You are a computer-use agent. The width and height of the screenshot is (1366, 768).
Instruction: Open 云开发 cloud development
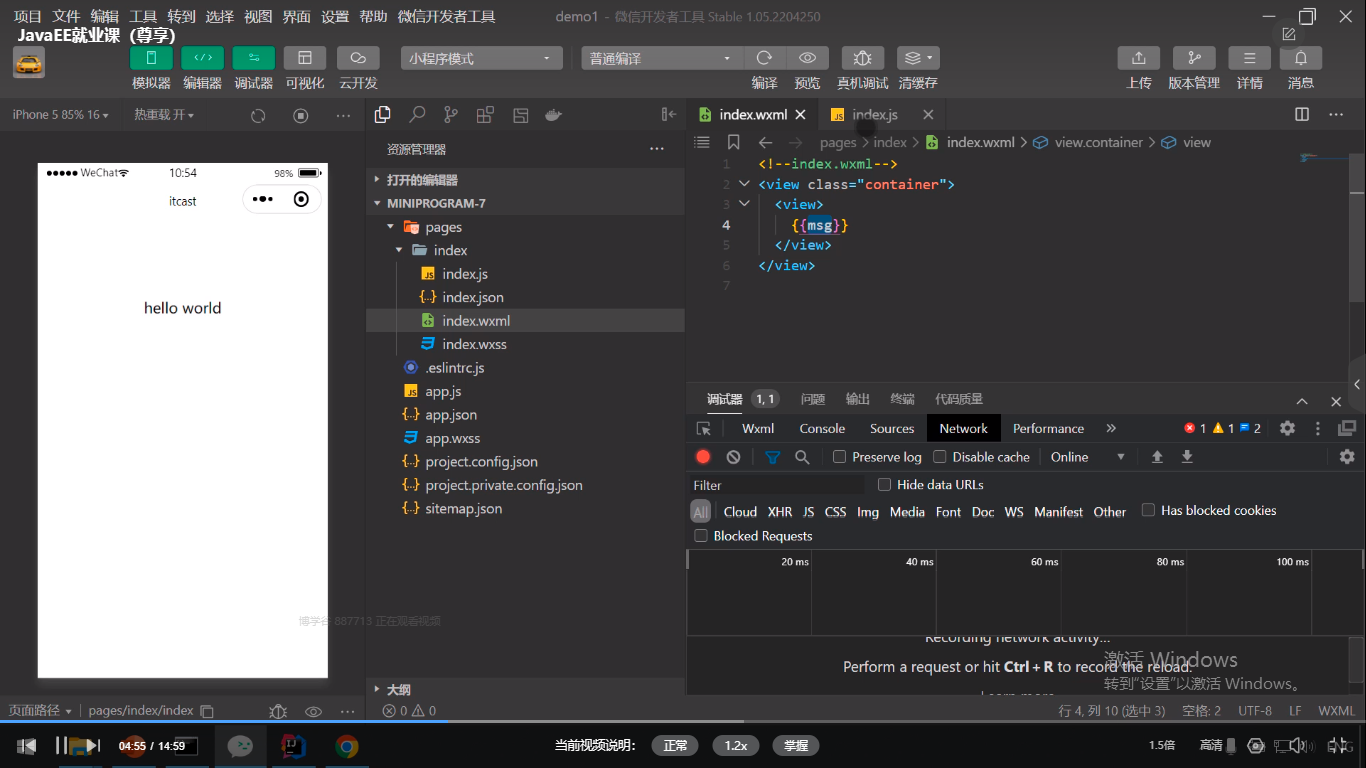[358, 58]
